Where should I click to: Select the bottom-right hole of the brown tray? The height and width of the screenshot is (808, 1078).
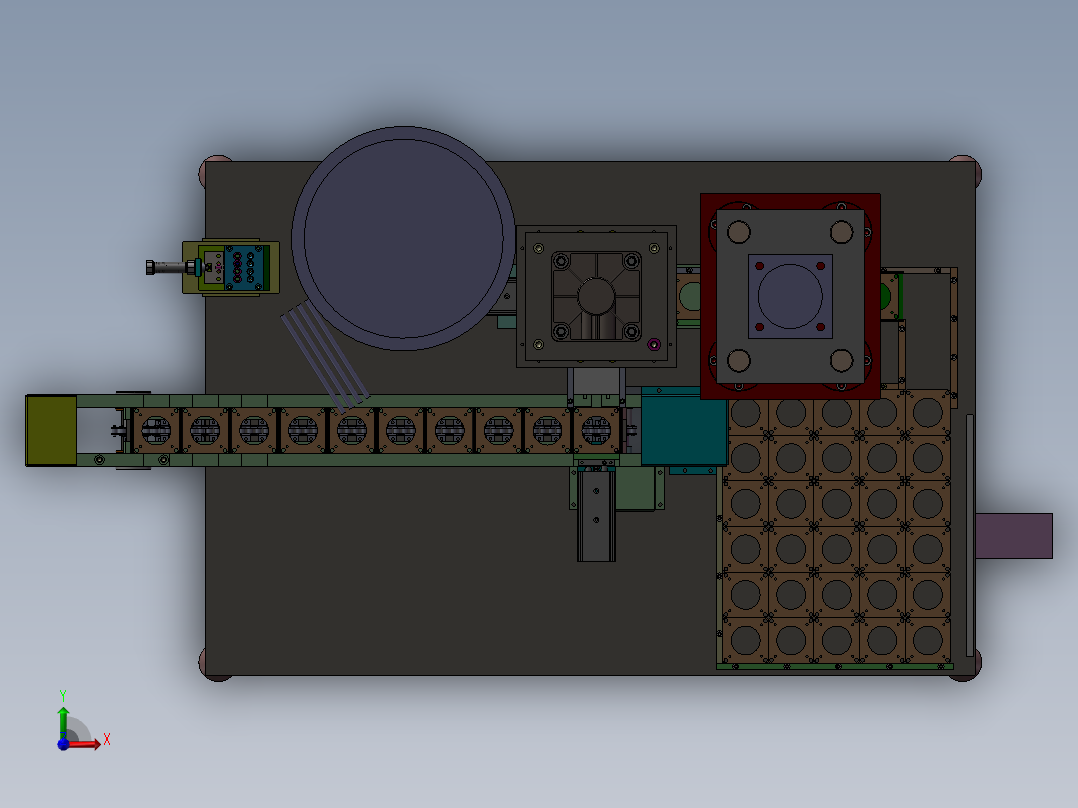927,641
